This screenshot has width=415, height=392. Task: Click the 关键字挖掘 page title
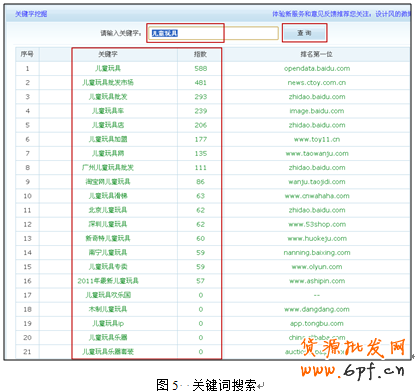point(31,14)
